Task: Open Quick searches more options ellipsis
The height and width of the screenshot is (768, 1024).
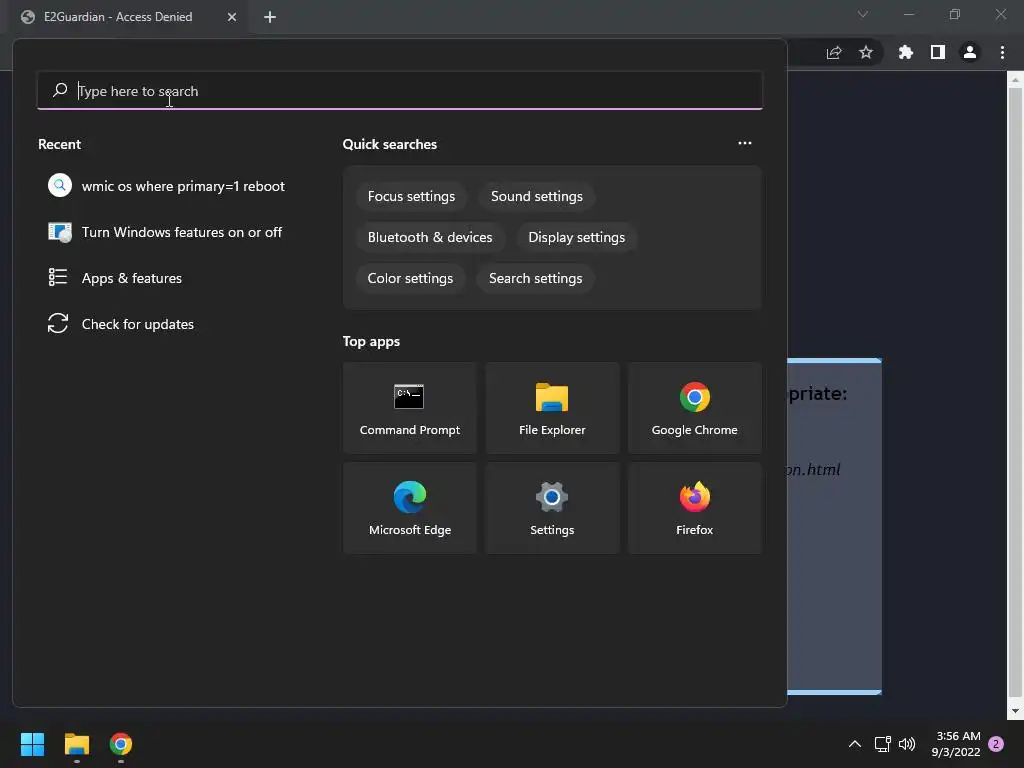Action: [744, 143]
